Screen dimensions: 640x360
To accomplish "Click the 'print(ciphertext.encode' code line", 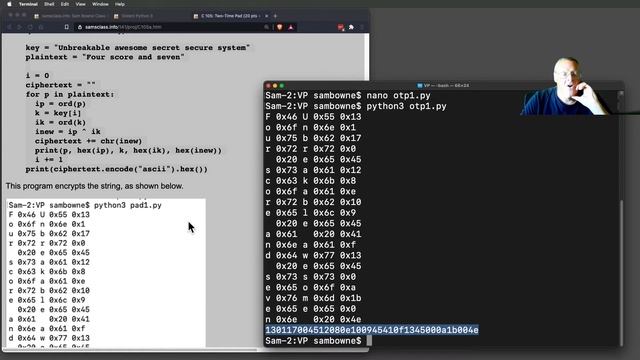I will click(116, 169).
